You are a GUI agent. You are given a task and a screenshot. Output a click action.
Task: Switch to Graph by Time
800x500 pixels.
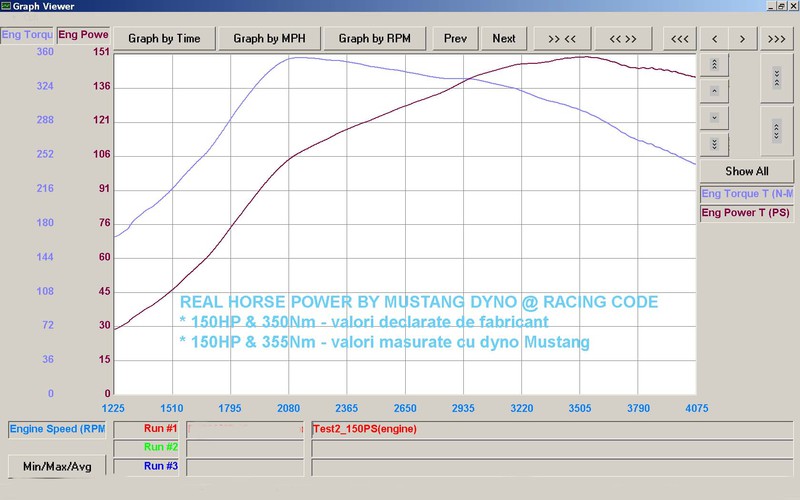(x=164, y=39)
